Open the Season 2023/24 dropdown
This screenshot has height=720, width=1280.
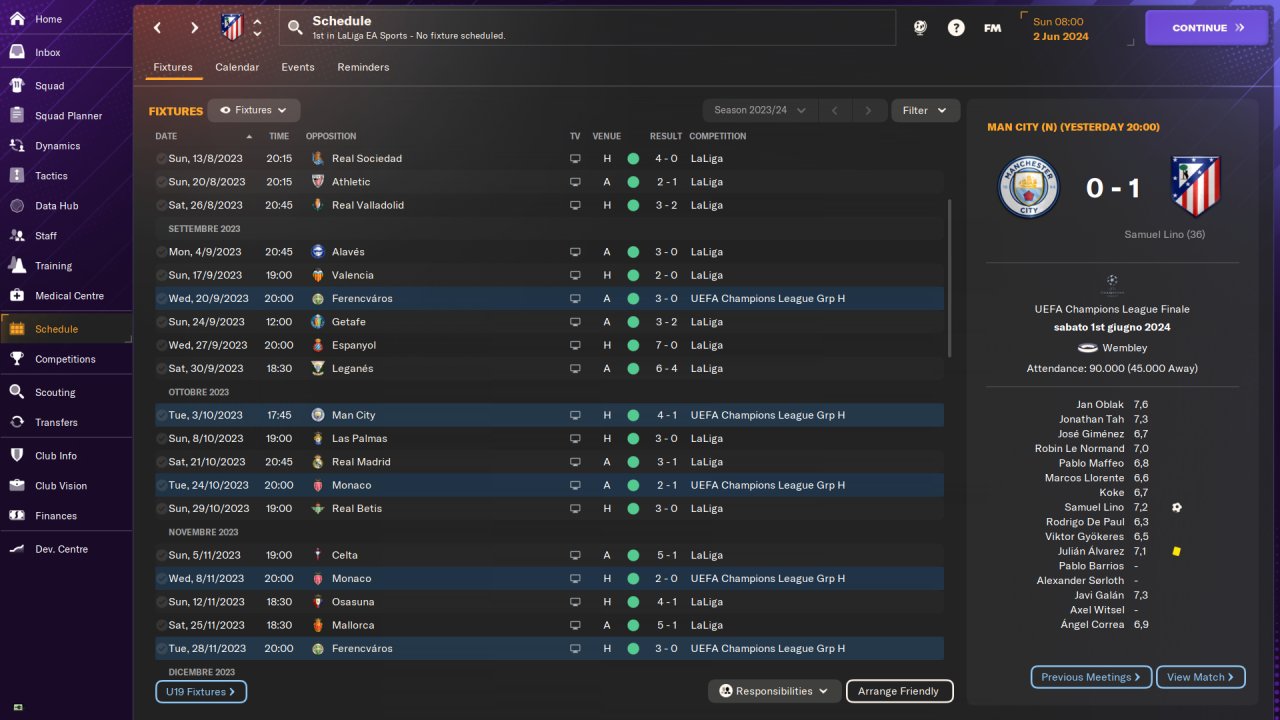(x=760, y=110)
